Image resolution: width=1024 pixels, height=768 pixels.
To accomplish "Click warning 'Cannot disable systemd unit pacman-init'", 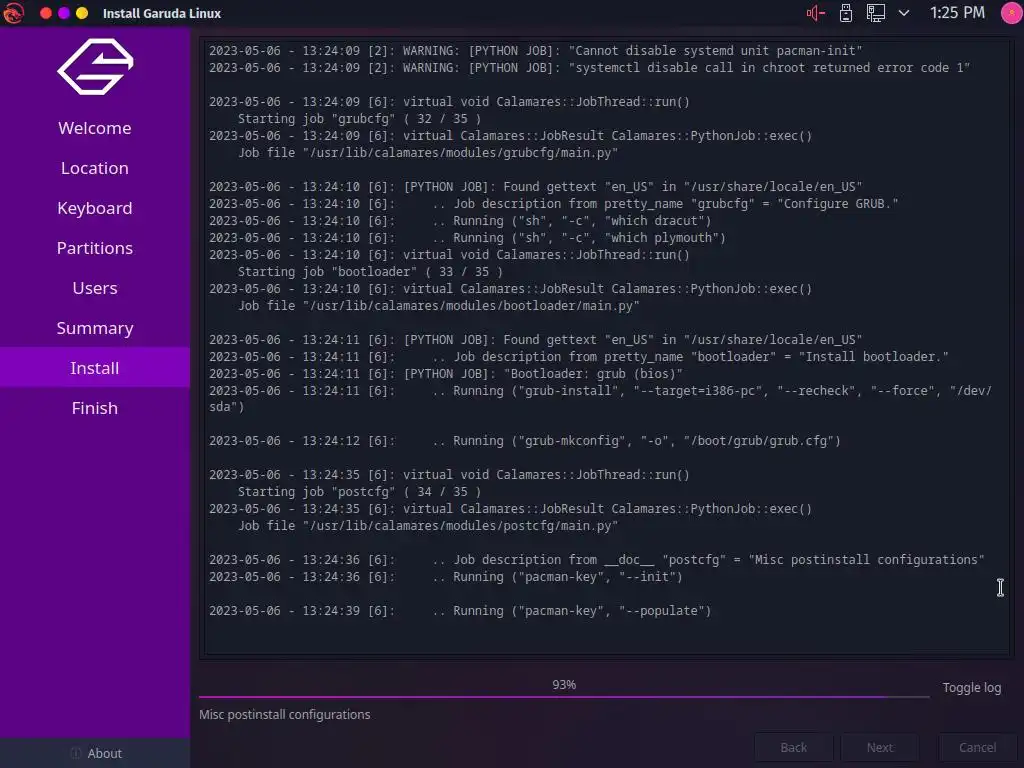I will pyautogui.click(x=536, y=50).
